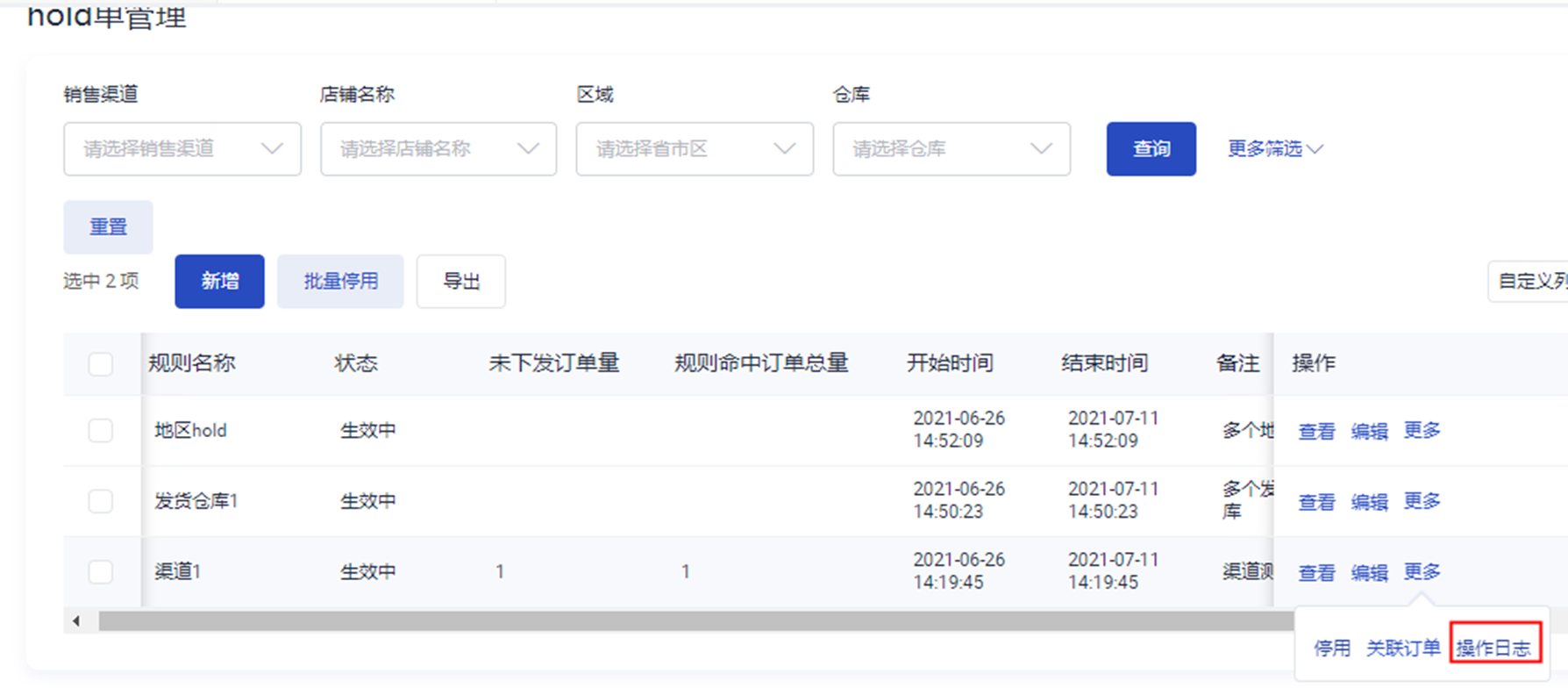Image resolution: width=1568 pixels, height=688 pixels.
Task: Click 查看 for 发货仓库1 row
Action: click(1316, 502)
